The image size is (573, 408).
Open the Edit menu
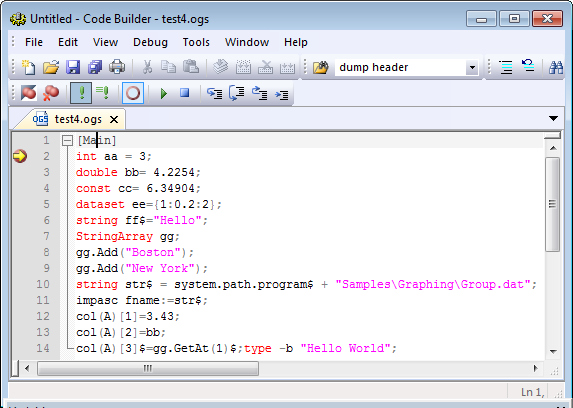pyautogui.click(x=68, y=42)
